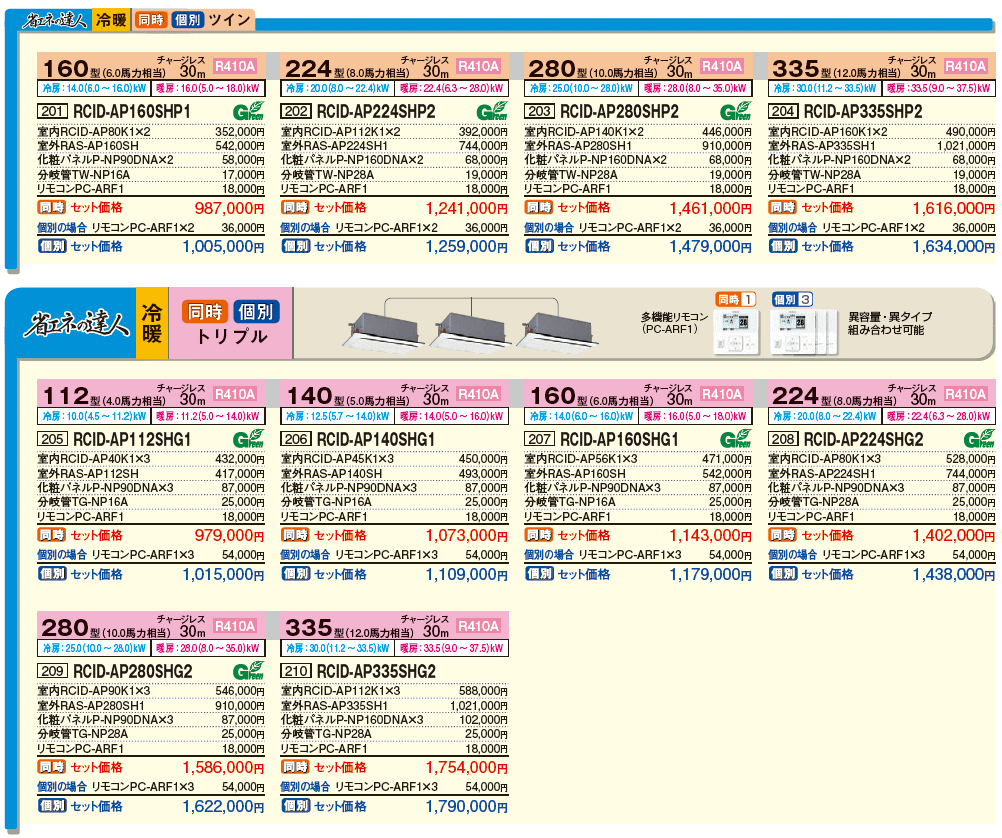Image resolution: width=1002 pixels, height=838 pixels.
Task: Click the set price 1,241,000円
Action: [466, 208]
